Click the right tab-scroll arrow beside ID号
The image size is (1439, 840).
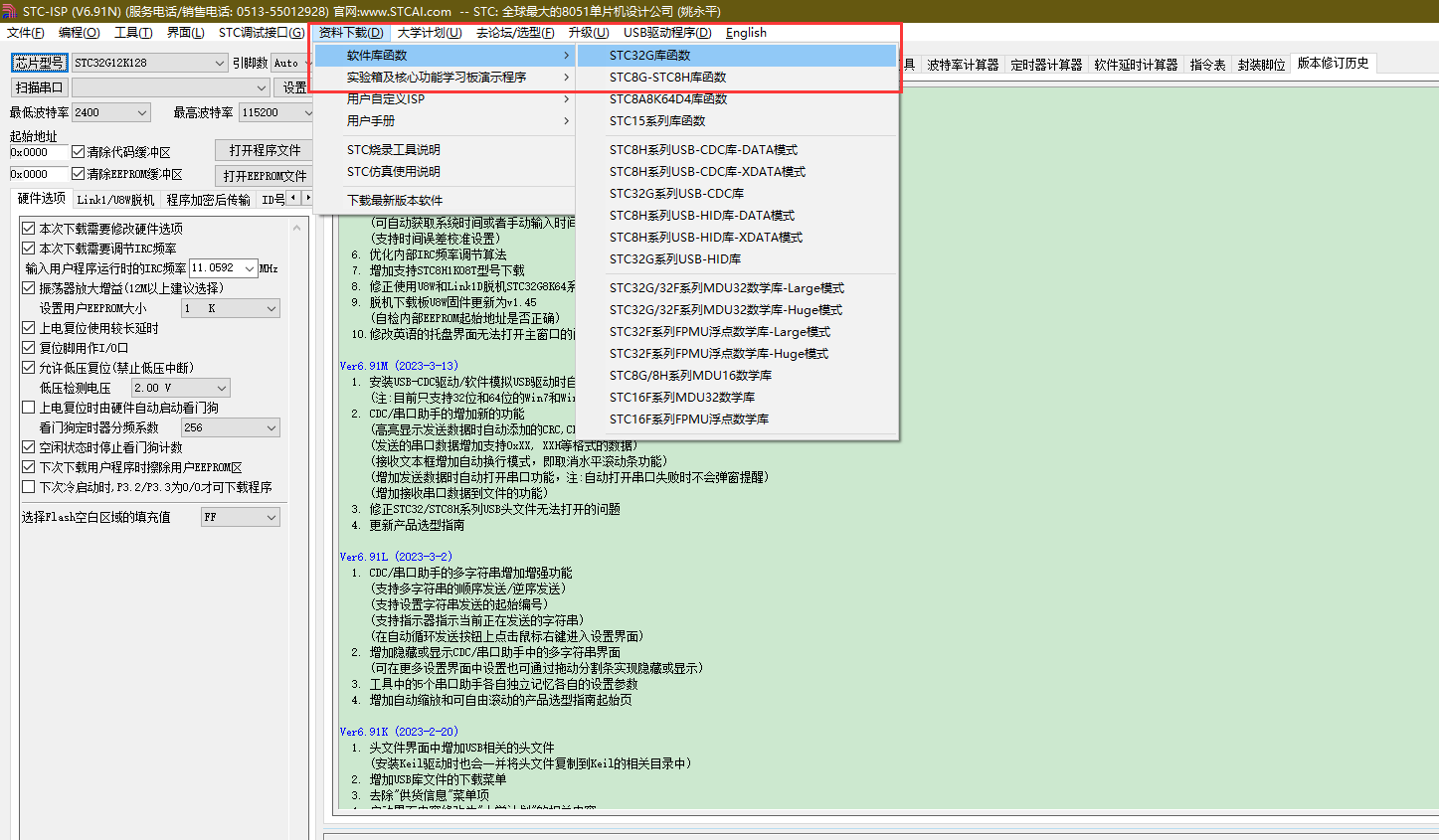coord(307,198)
